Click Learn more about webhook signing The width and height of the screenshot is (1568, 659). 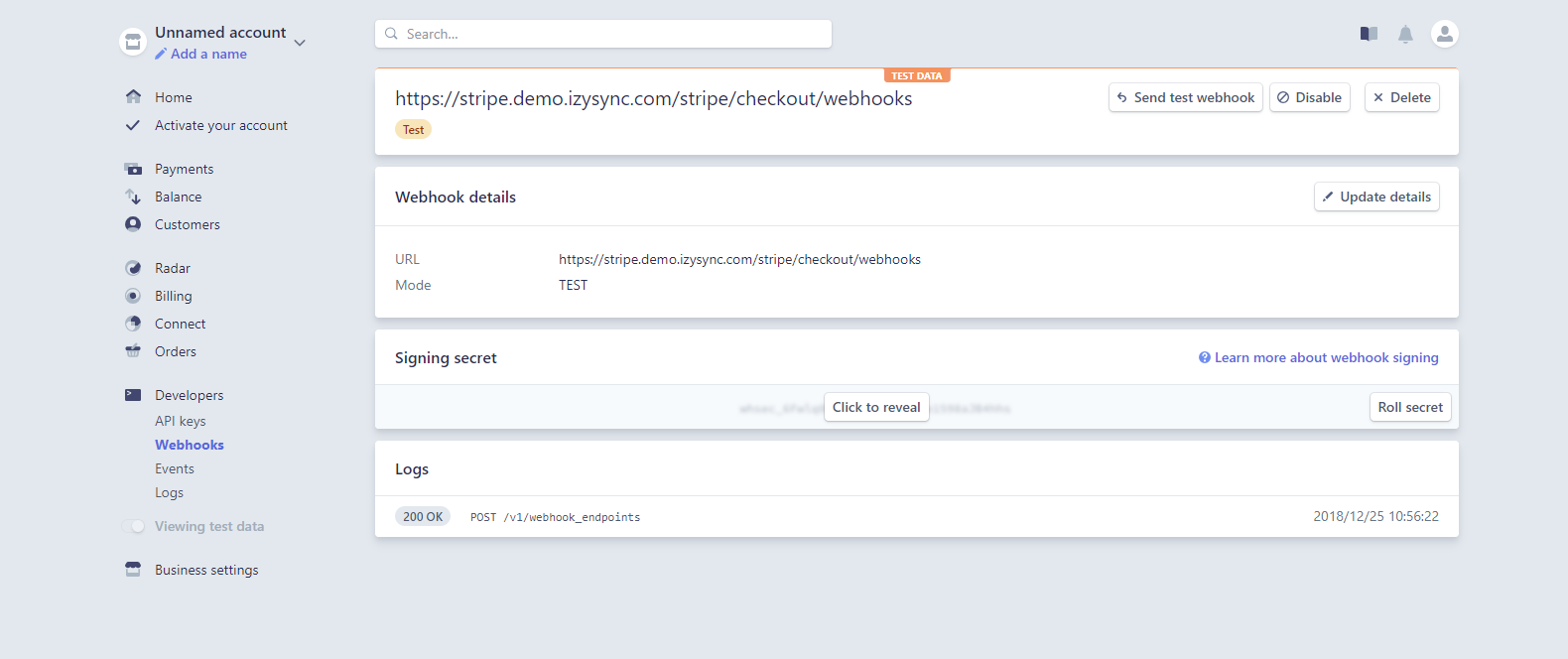1319,357
